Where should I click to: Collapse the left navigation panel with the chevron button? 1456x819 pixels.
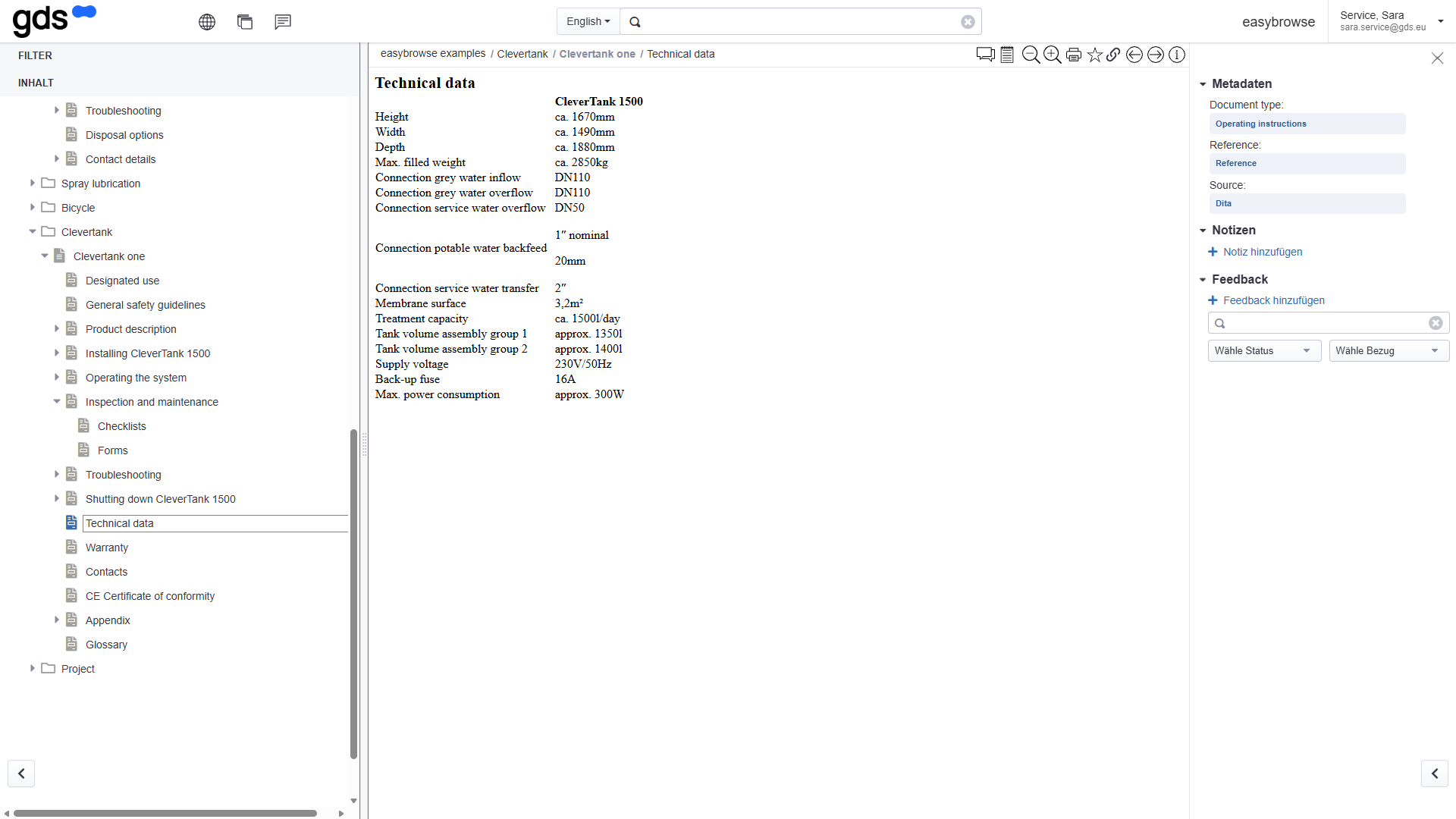click(x=21, y=773)
